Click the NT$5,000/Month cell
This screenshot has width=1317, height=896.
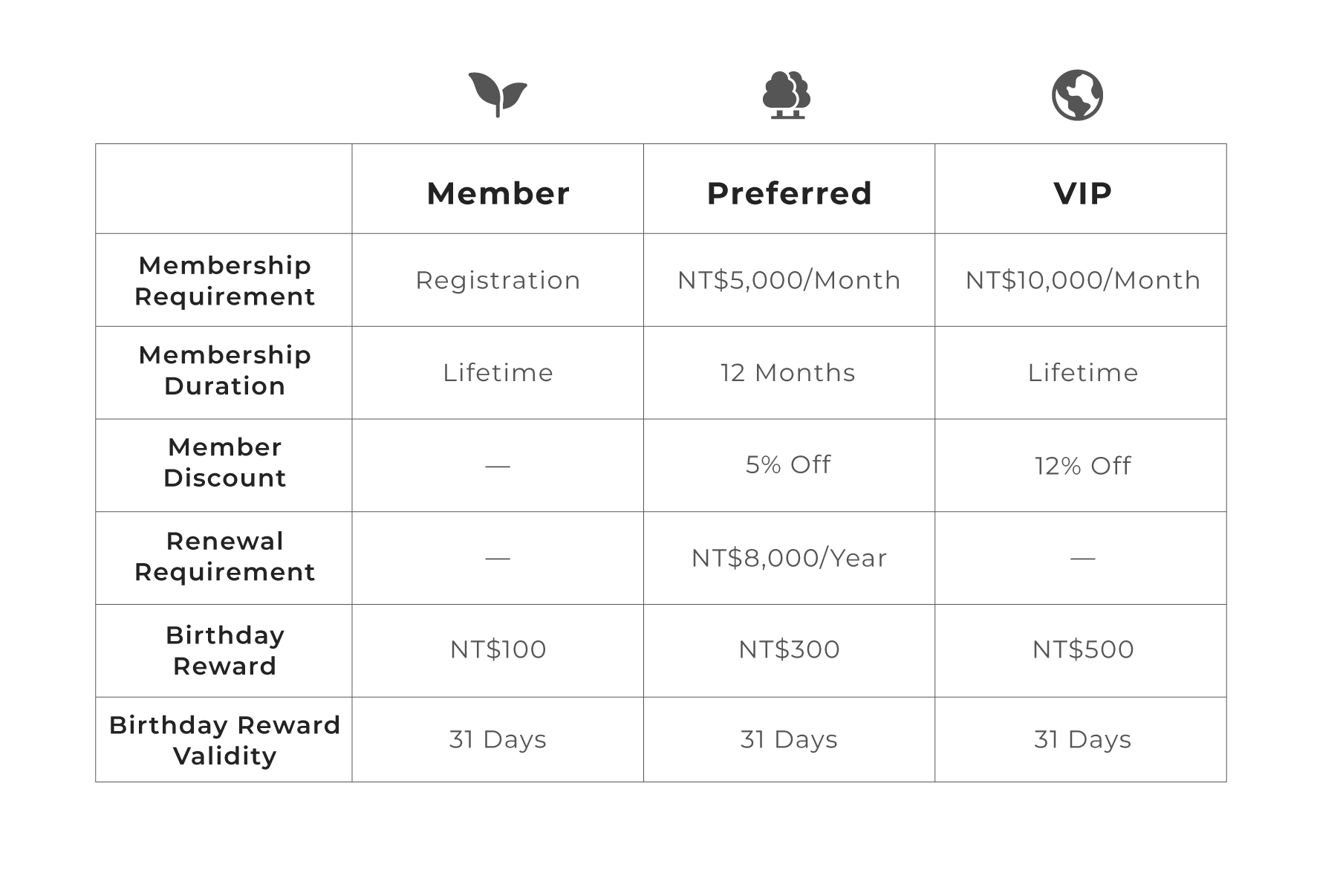tap(789, 280)
